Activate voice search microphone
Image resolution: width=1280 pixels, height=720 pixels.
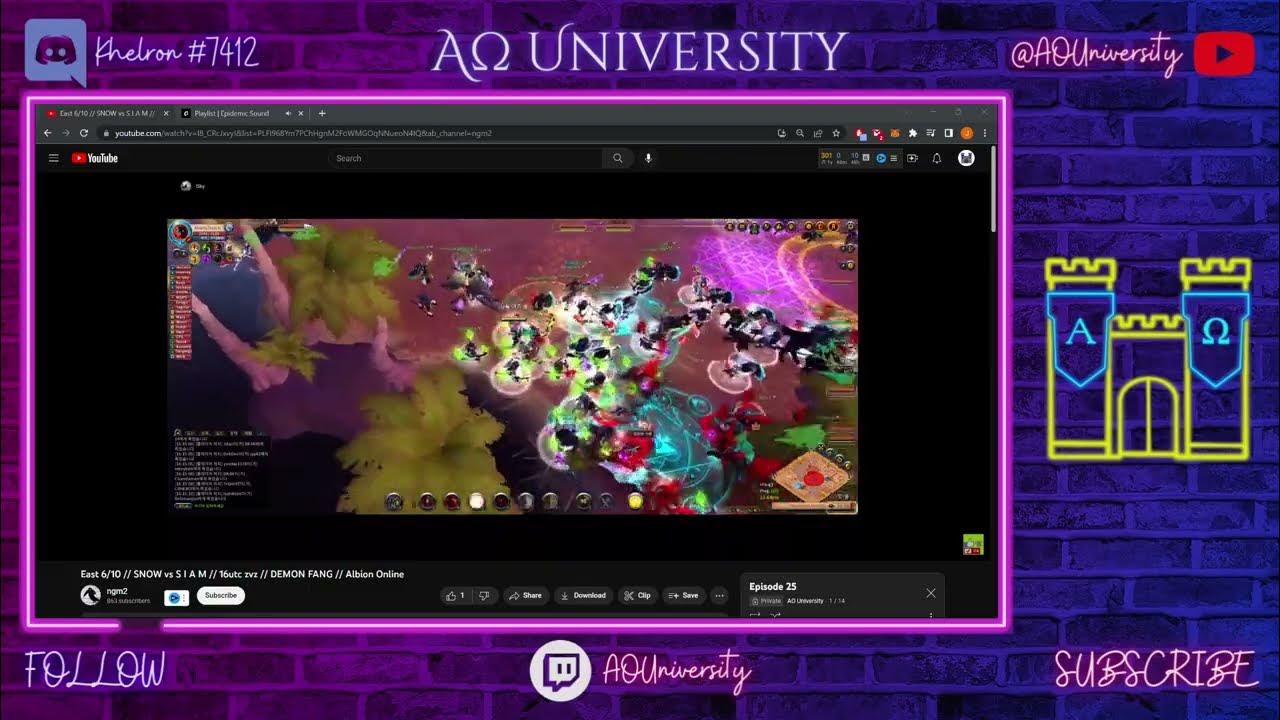(x=648, y=158)
